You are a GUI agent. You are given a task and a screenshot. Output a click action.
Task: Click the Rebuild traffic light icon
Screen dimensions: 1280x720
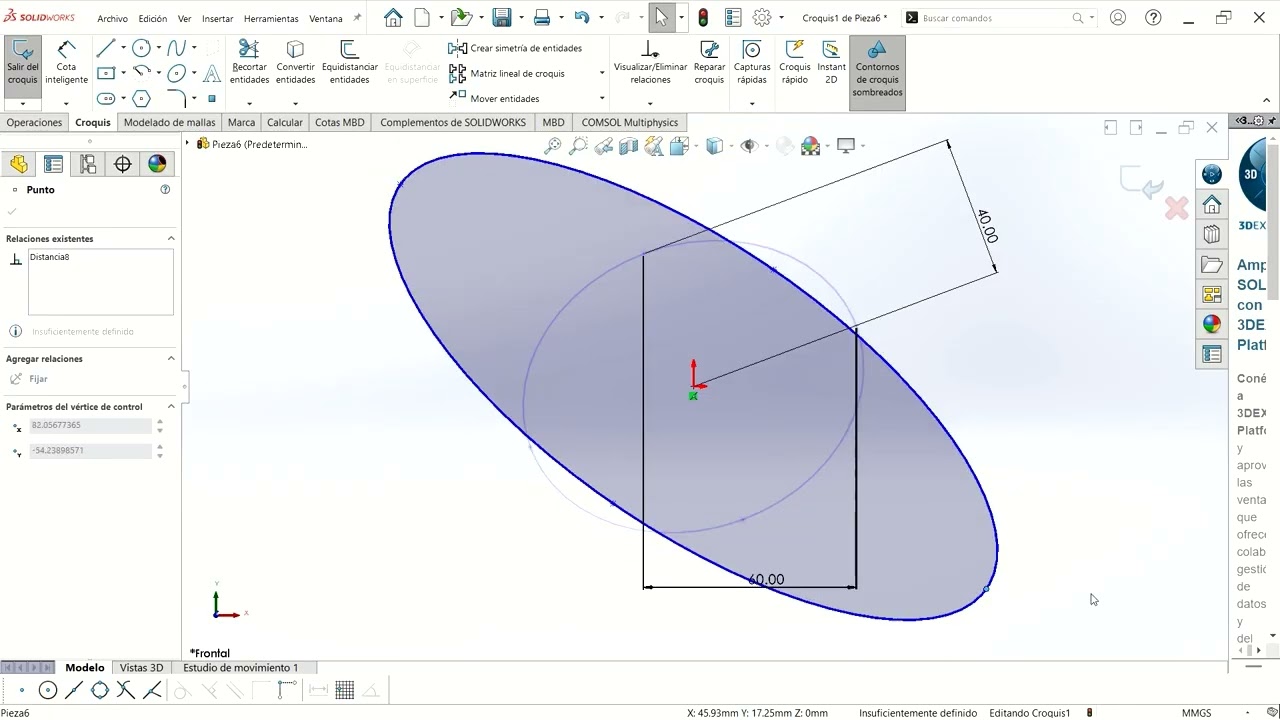(703, 18)
